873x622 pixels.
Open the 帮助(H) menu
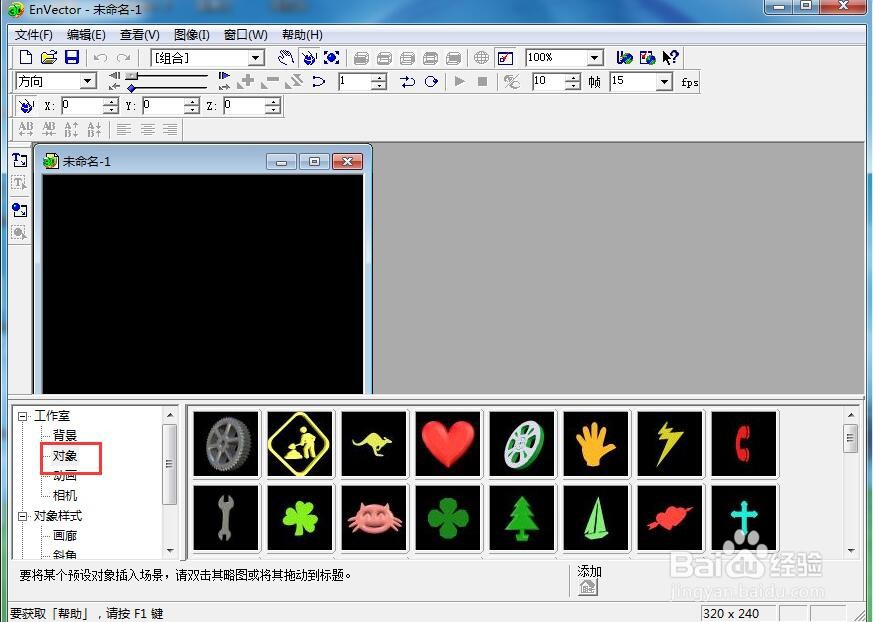(302, 35)
